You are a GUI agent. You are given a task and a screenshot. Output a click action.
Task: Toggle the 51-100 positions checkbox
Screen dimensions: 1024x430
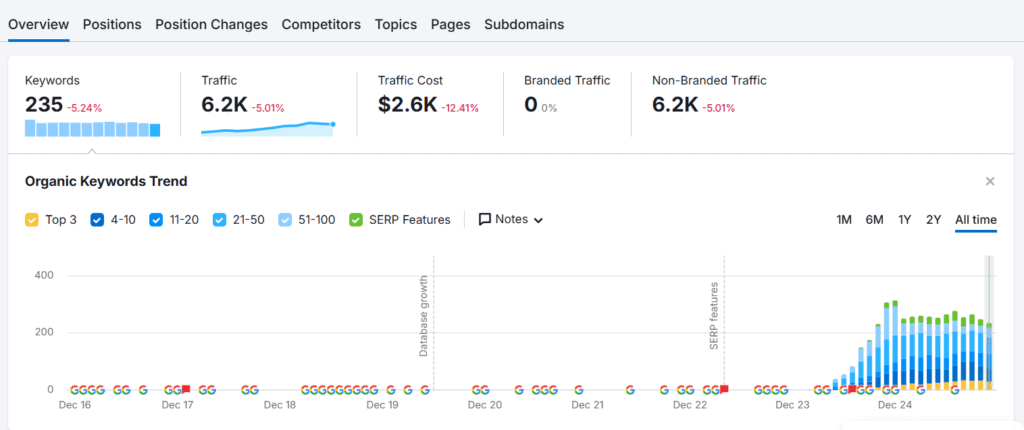[x=286, y=220]
